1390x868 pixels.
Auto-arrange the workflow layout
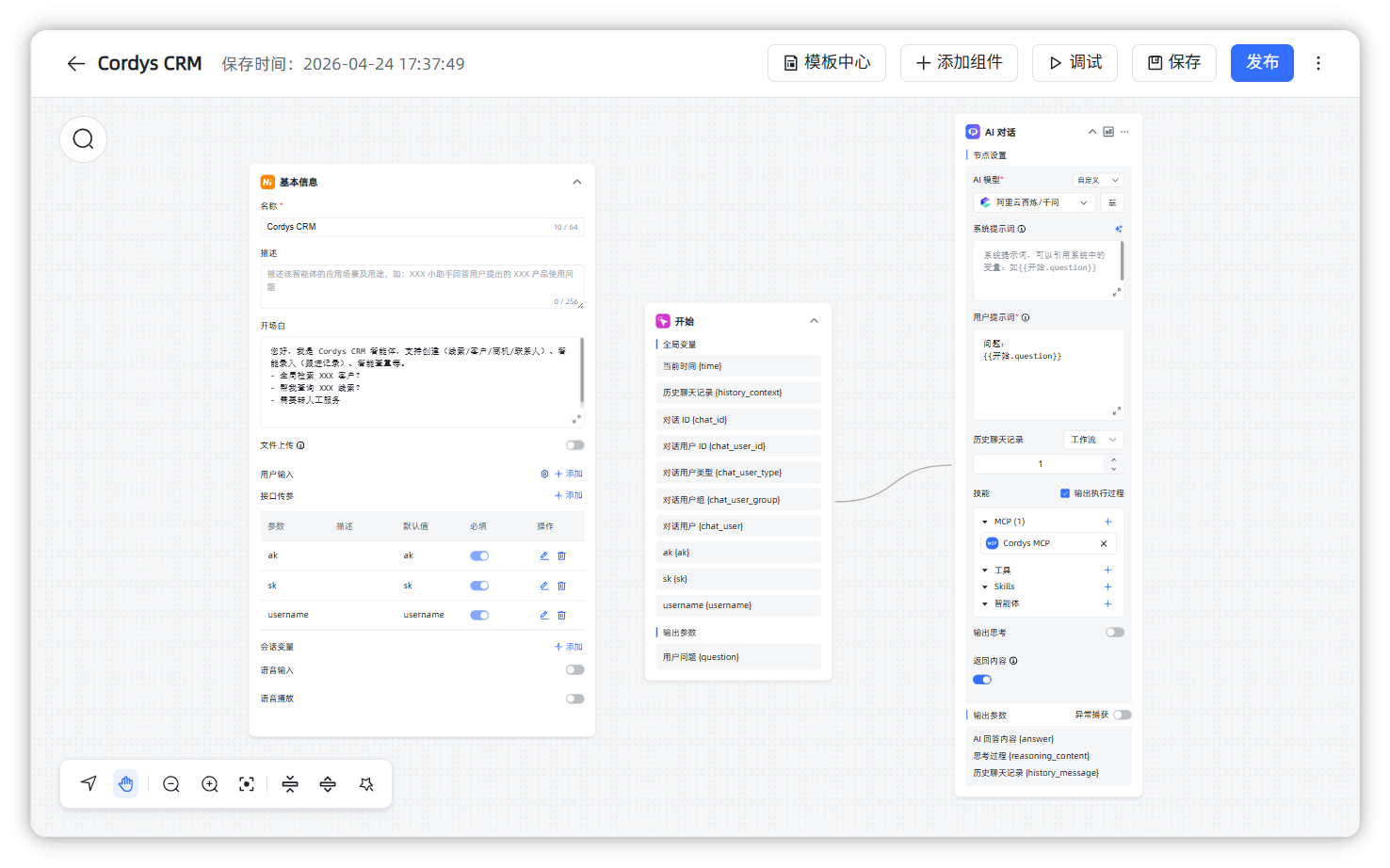[366, 784]
